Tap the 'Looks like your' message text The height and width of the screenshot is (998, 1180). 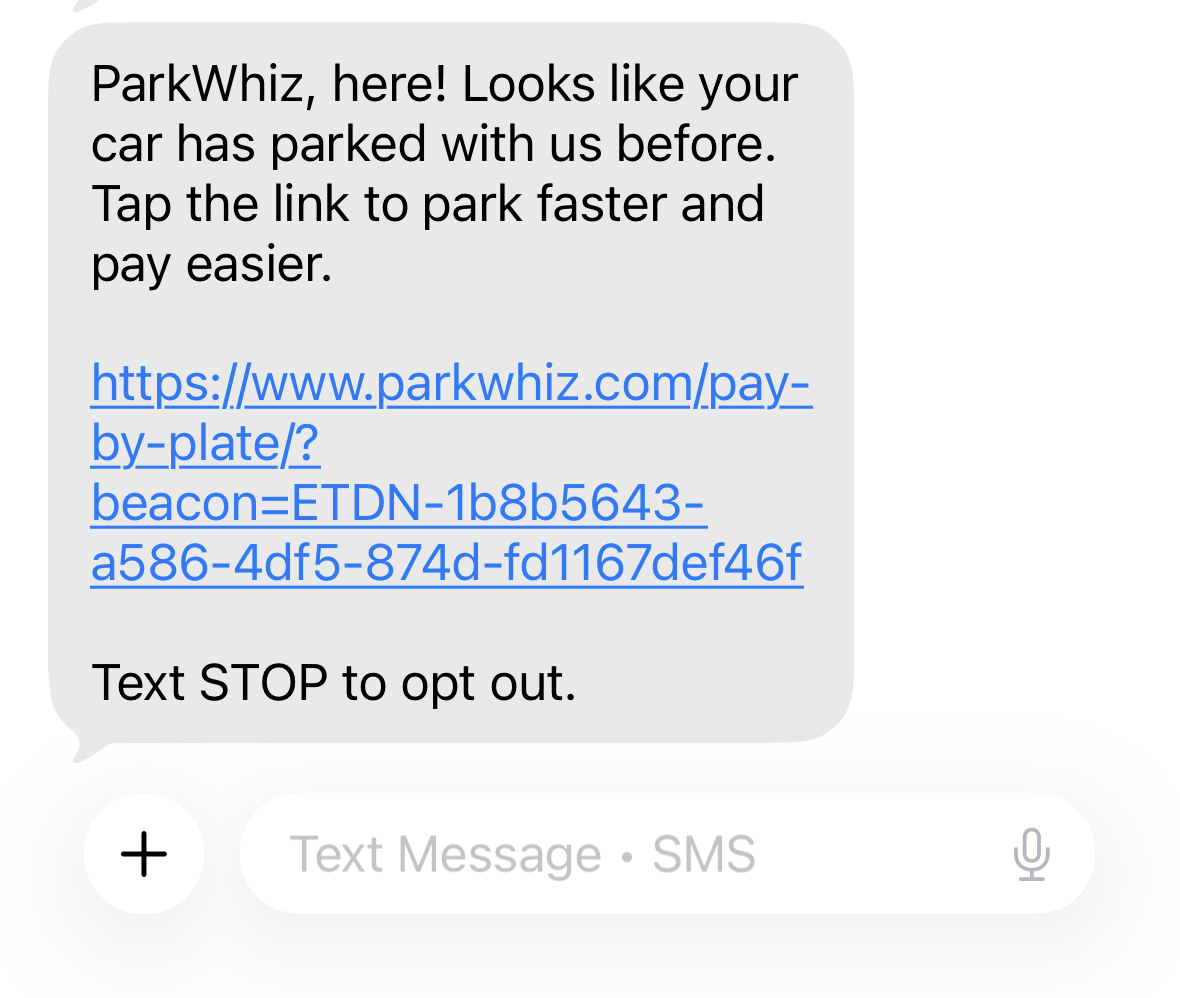pos(630,84)
